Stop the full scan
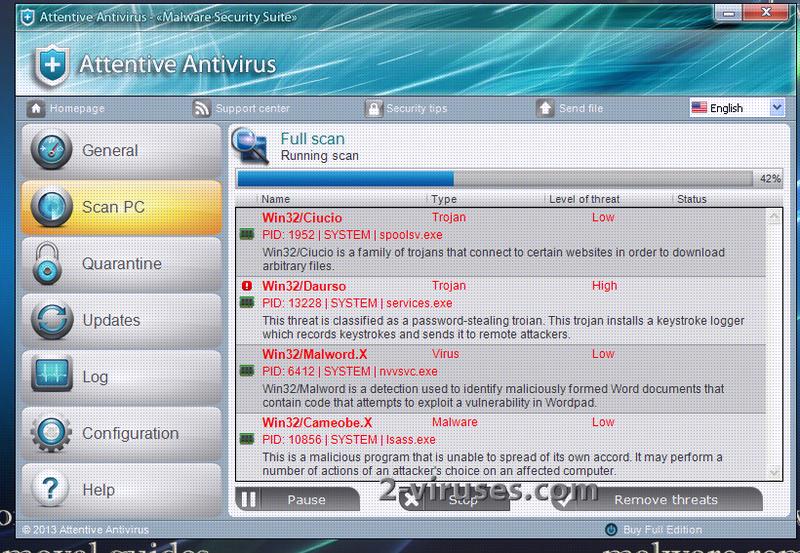This screenshot has height=553, width=800. point(454,500)
